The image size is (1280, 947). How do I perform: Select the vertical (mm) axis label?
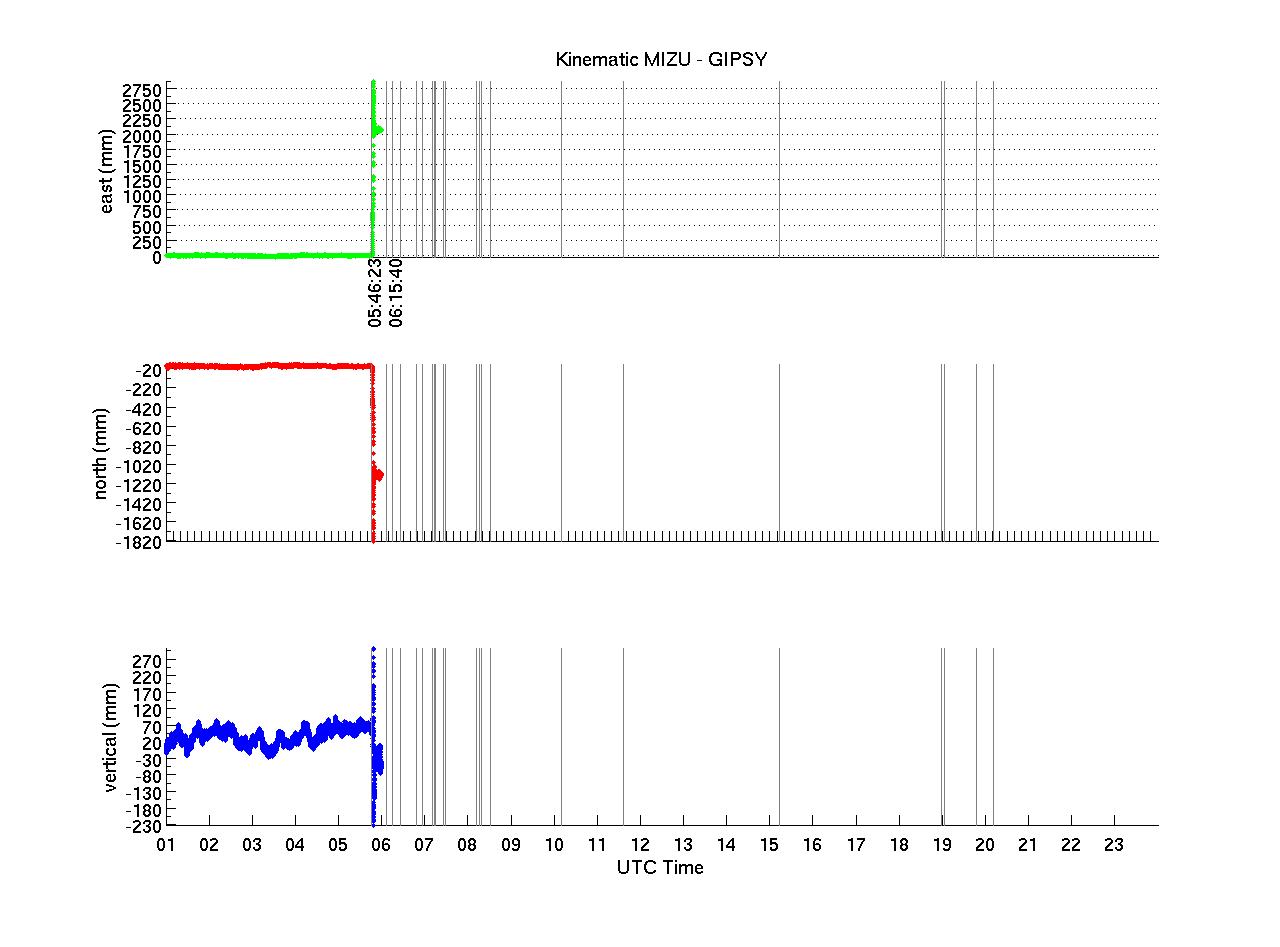click(110, 738)
